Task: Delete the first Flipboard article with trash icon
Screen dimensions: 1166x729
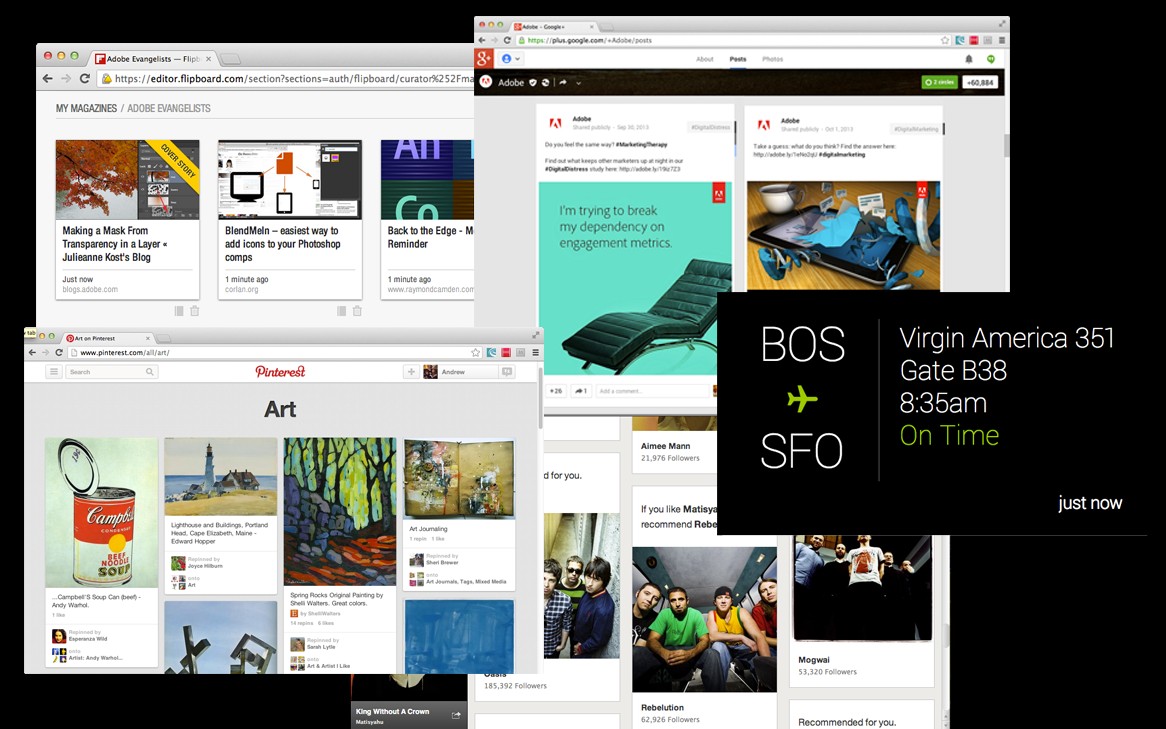Action: tap(195, 311)
